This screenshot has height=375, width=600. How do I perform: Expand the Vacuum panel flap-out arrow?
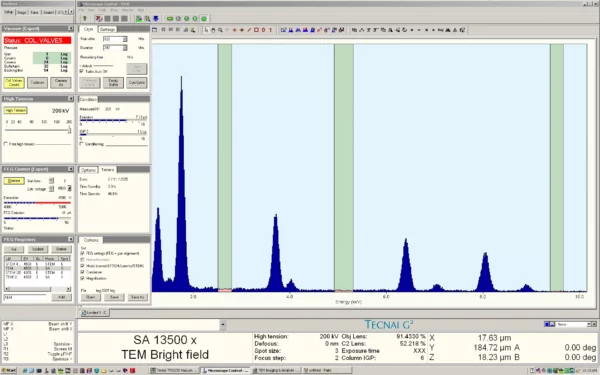tap(71, 28)
